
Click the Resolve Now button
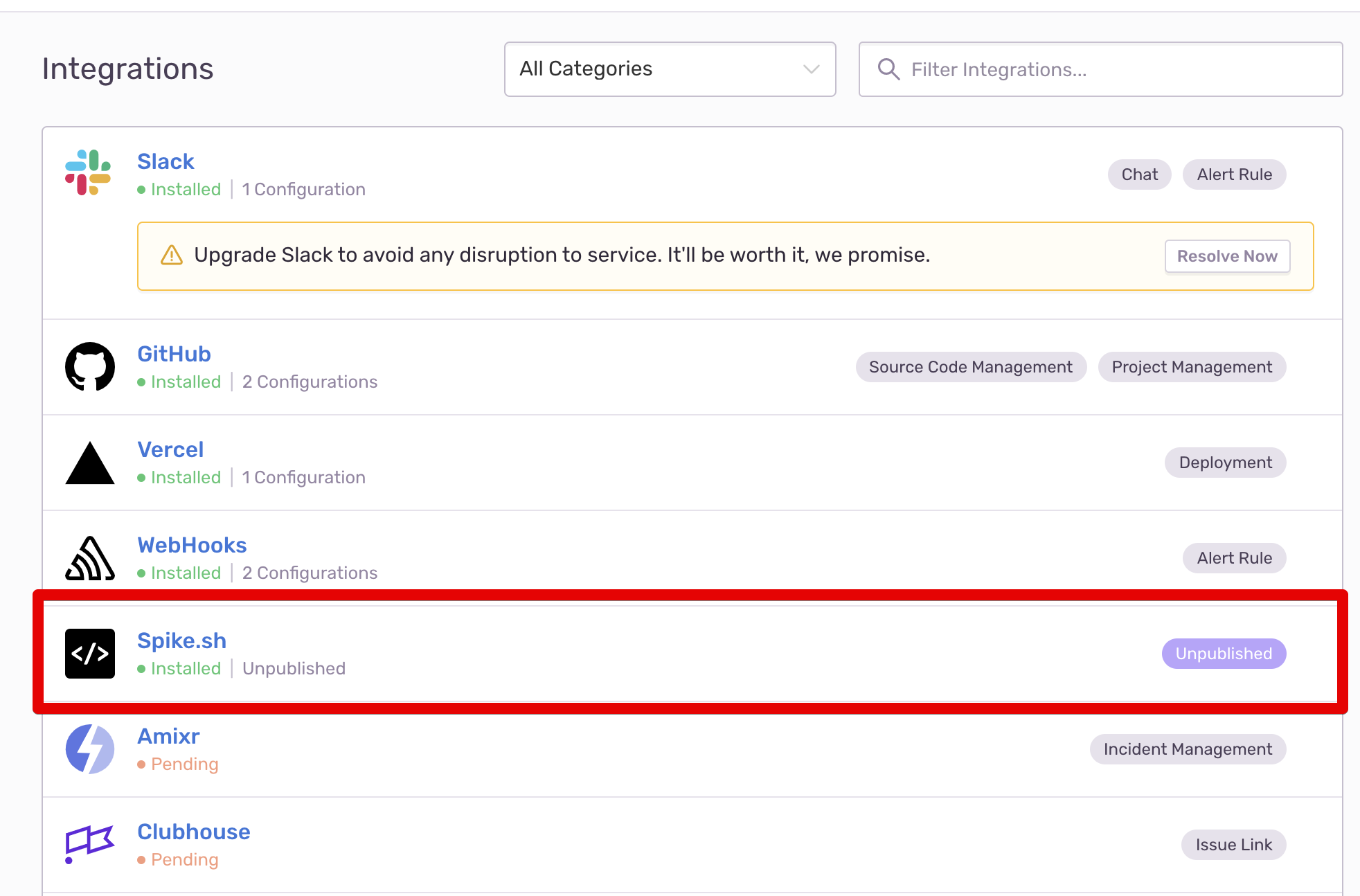pos(1228,256)
